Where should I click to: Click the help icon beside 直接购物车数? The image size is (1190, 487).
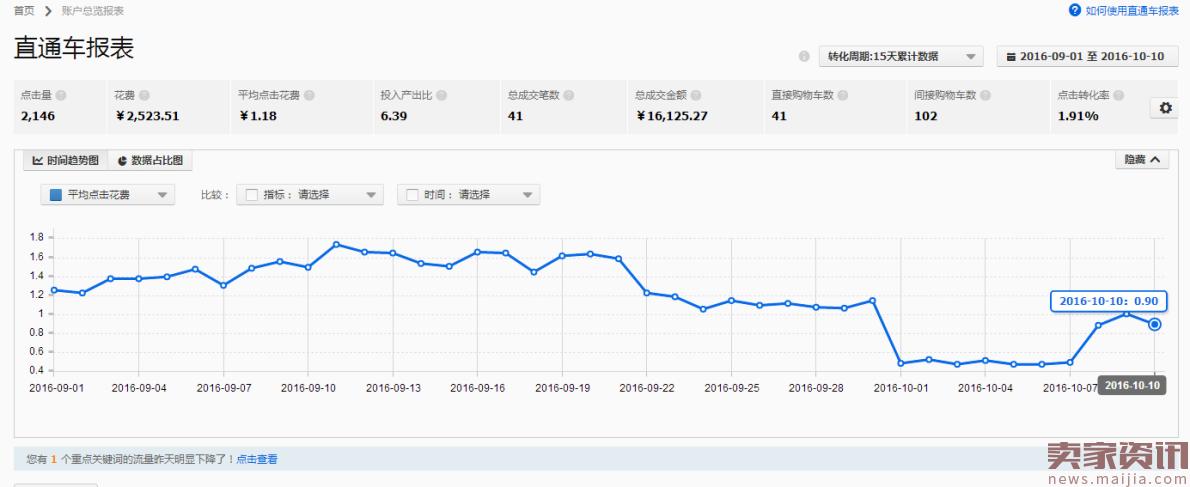pos(843,96)
